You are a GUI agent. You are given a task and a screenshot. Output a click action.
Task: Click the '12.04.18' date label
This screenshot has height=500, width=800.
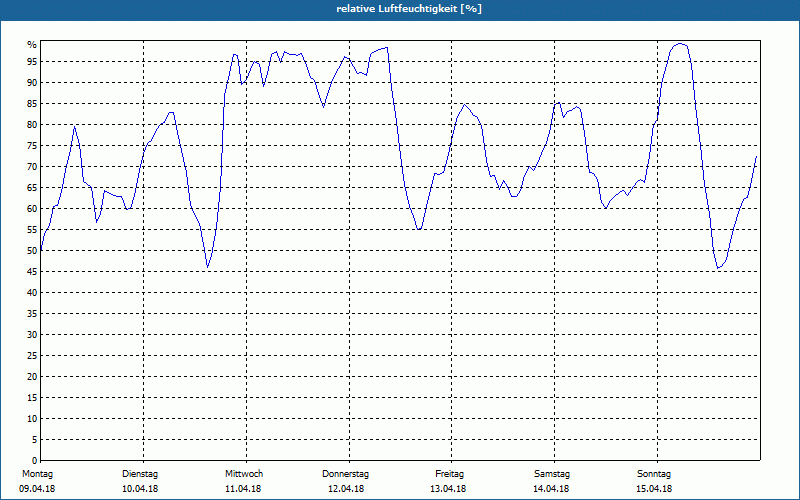346,489
